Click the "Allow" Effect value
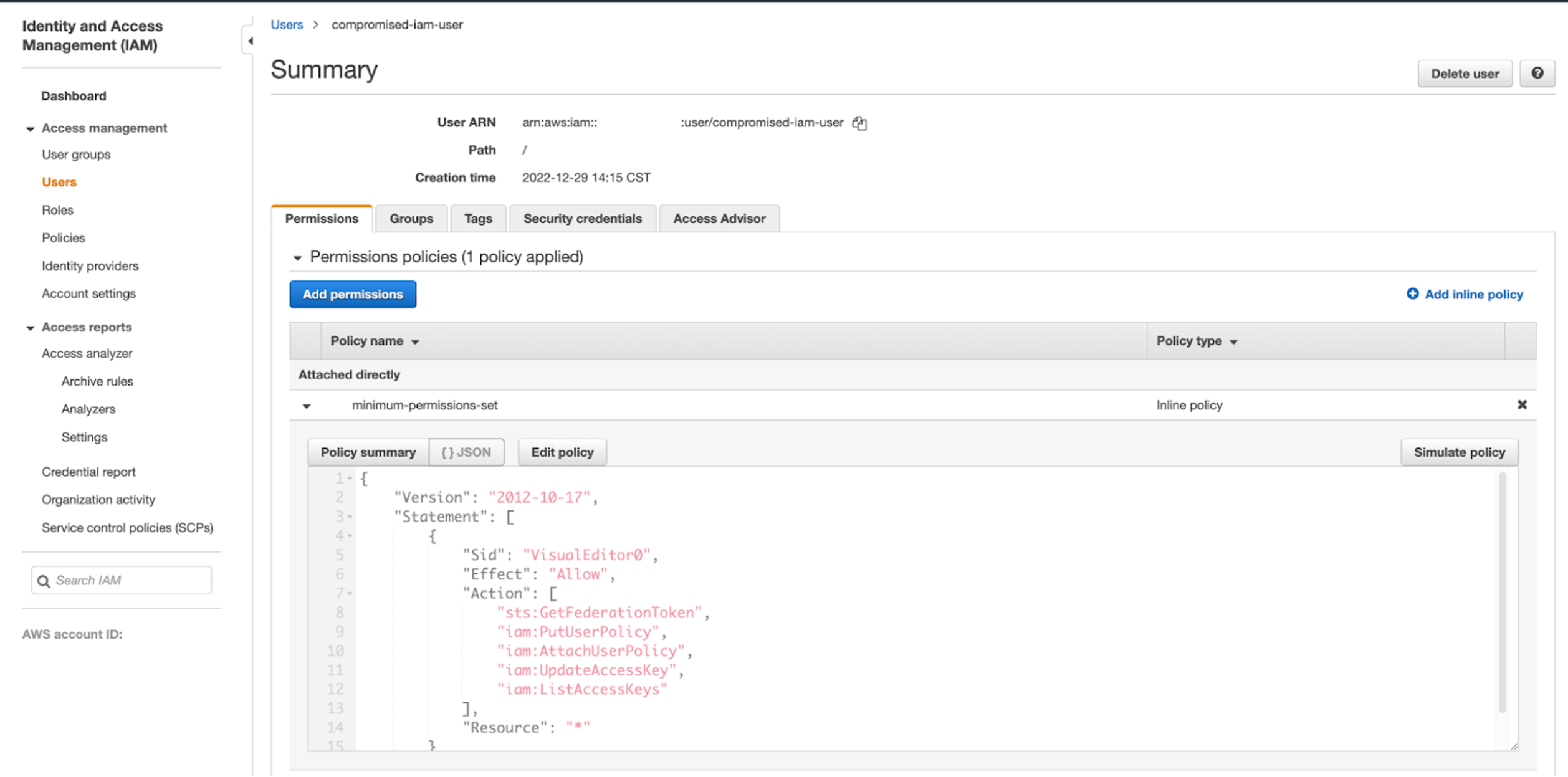The height and width of the screenshot is (777, 1568). [578, 574]
